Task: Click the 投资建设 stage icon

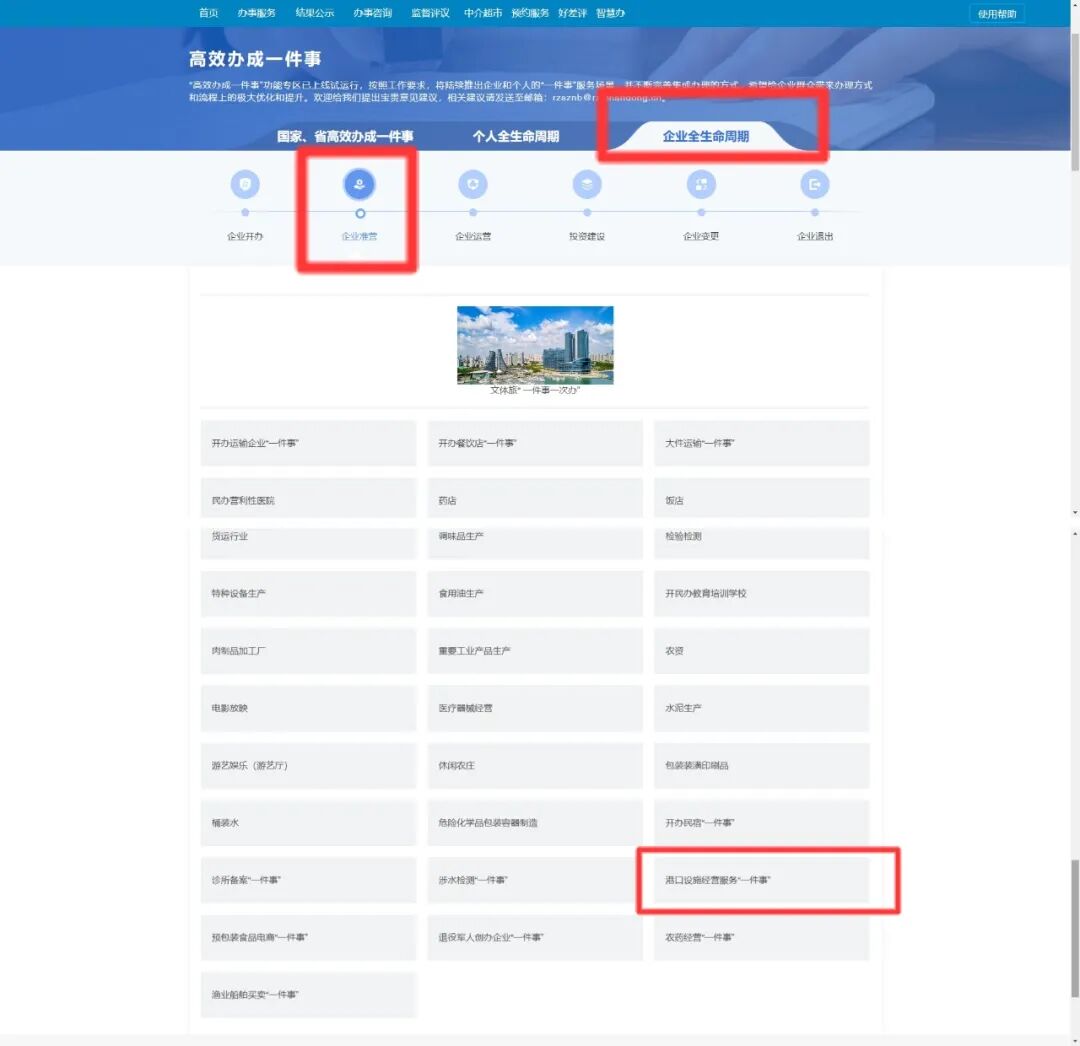Action: click(587, 185)
